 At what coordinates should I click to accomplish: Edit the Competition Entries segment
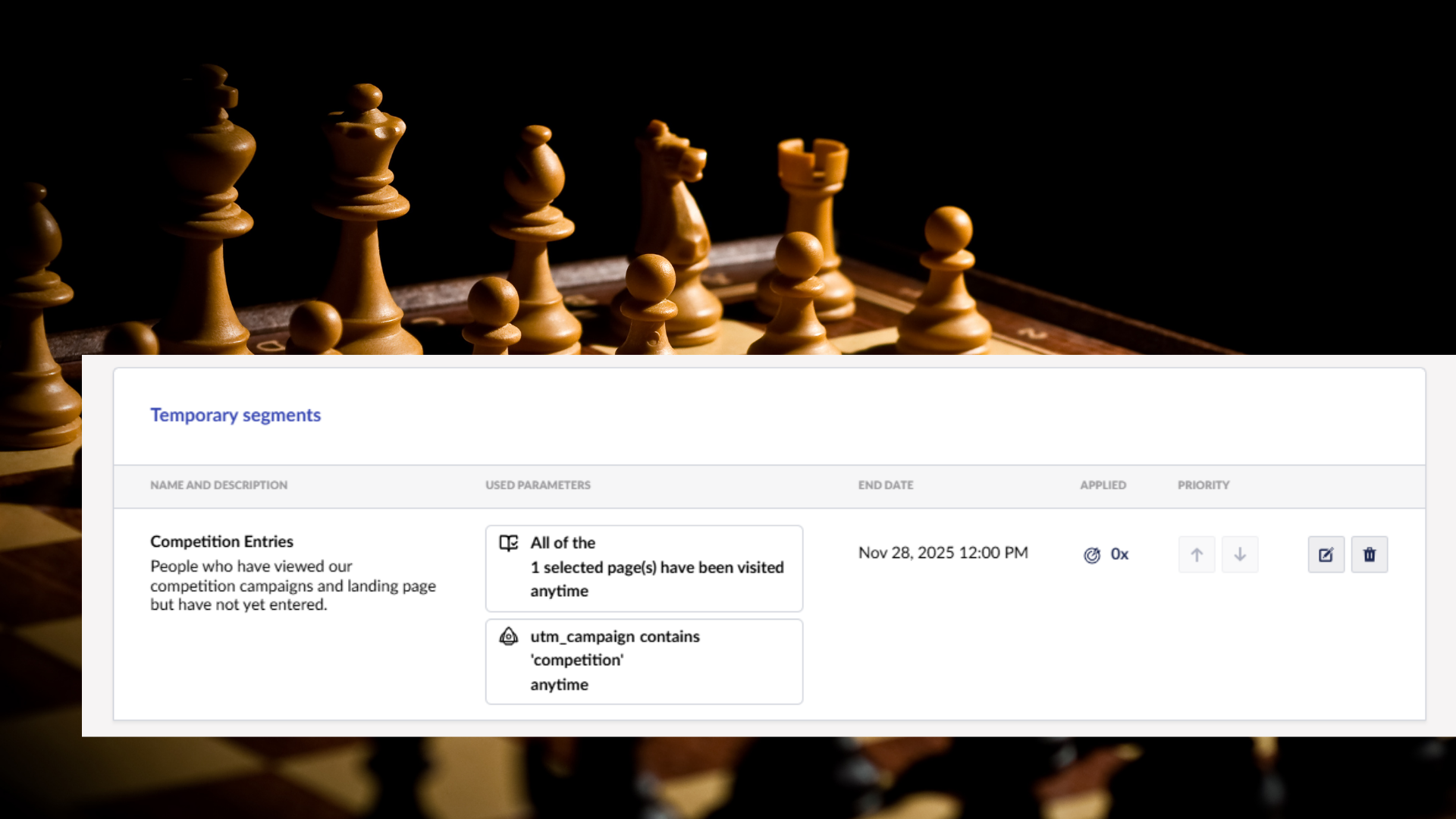click(1326, 554)
